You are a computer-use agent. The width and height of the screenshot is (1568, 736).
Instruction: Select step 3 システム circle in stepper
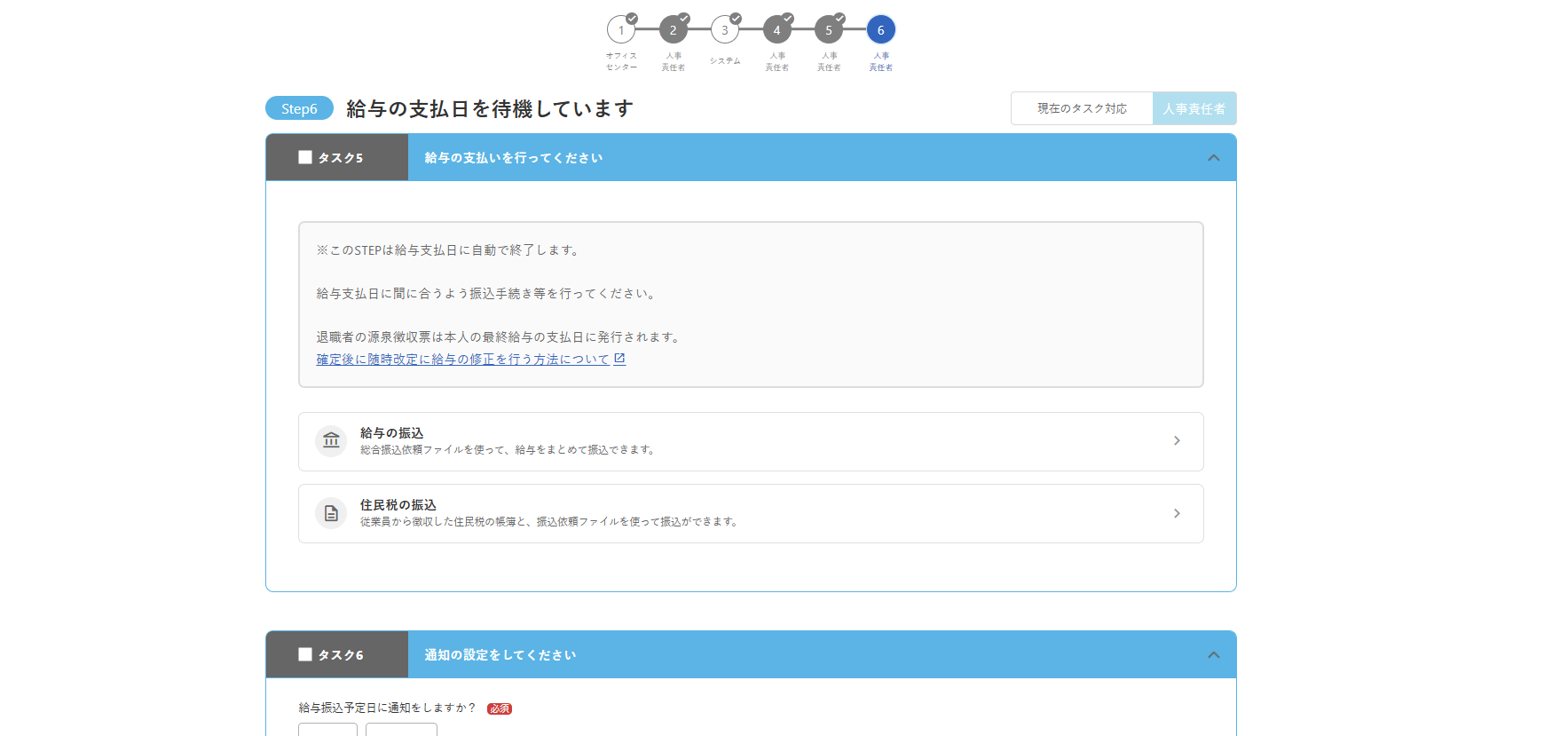tap(725, 30)
